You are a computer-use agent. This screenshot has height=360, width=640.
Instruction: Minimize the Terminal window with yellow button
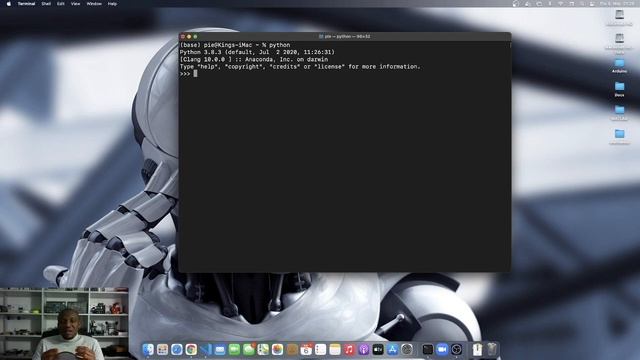coord(189,37)
